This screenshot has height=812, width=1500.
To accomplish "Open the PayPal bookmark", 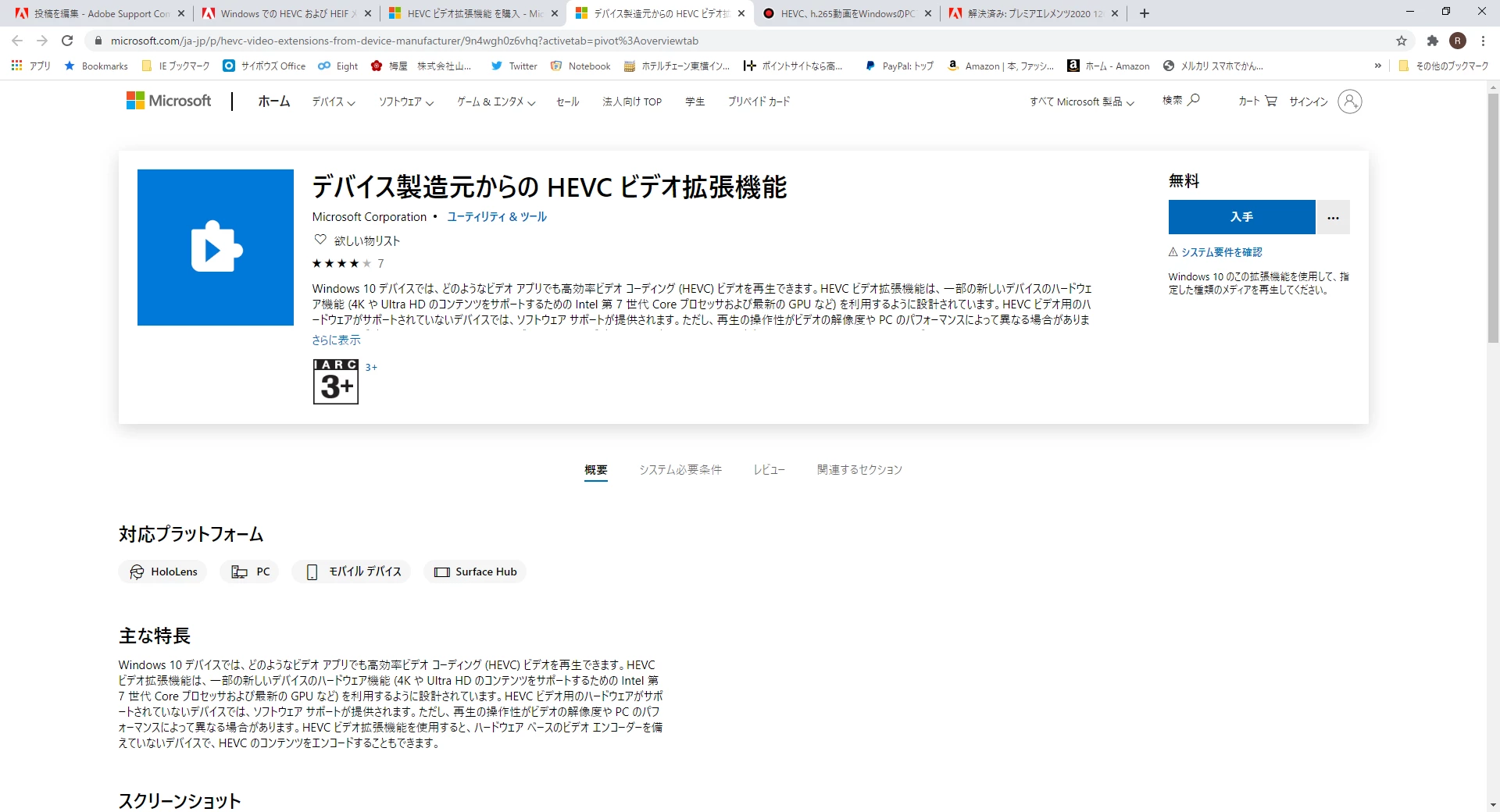I will pos(899,66).
